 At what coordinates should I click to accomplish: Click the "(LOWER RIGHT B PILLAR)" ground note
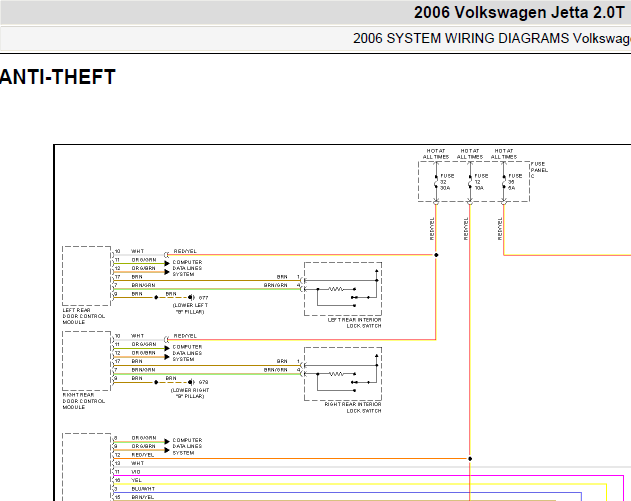(190, 393)
